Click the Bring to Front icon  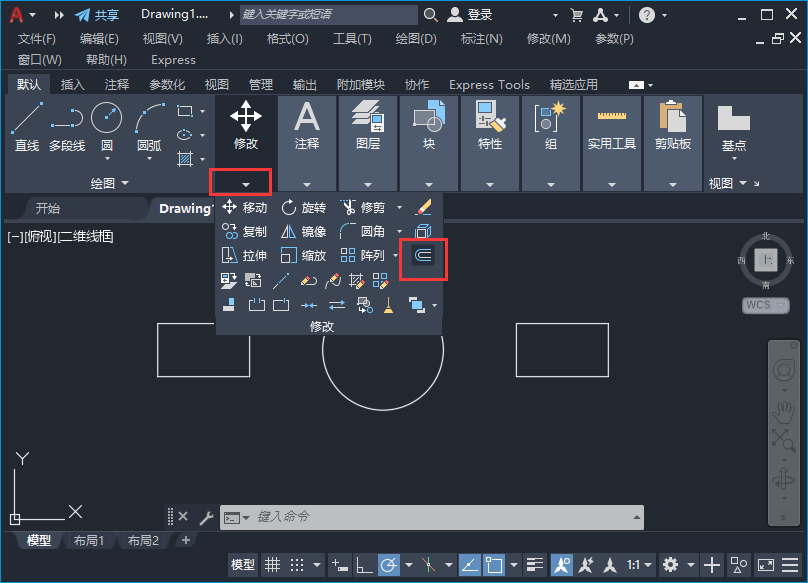[x=416, y=305]
